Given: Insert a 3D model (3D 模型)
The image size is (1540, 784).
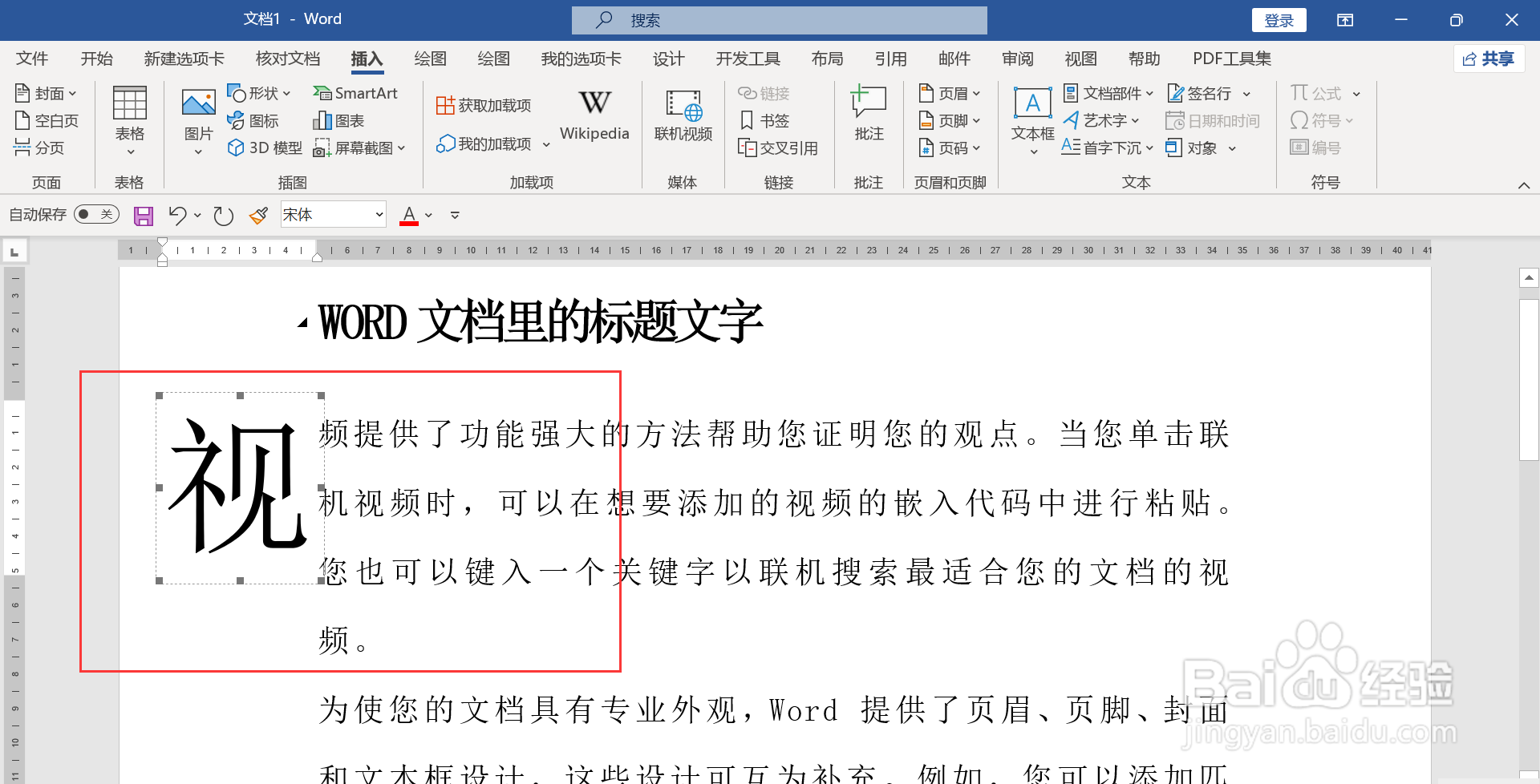Looking at the screenshot, I should [x=265, y=148].
